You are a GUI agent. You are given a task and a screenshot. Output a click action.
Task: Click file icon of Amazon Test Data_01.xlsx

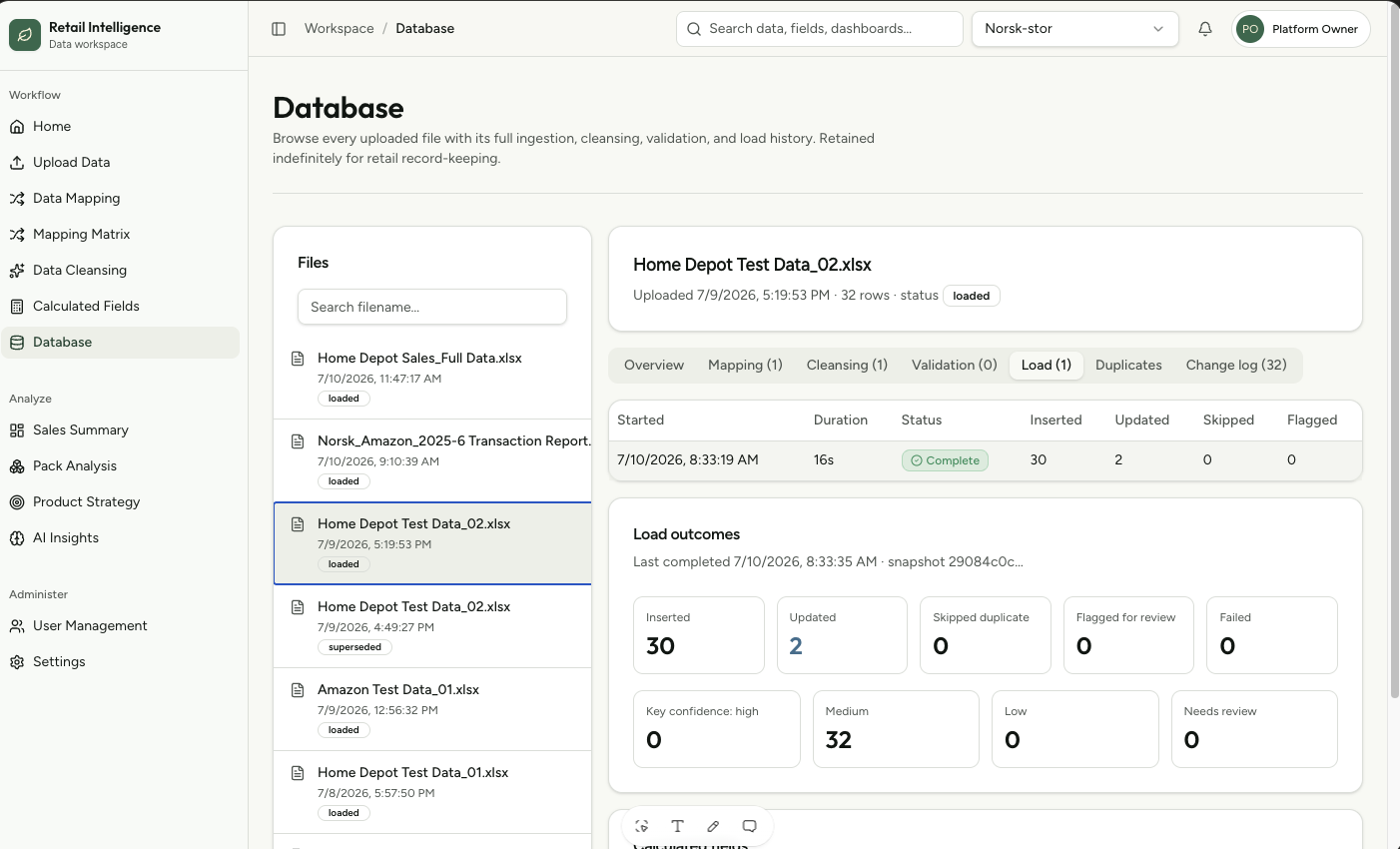coord(298,690)
